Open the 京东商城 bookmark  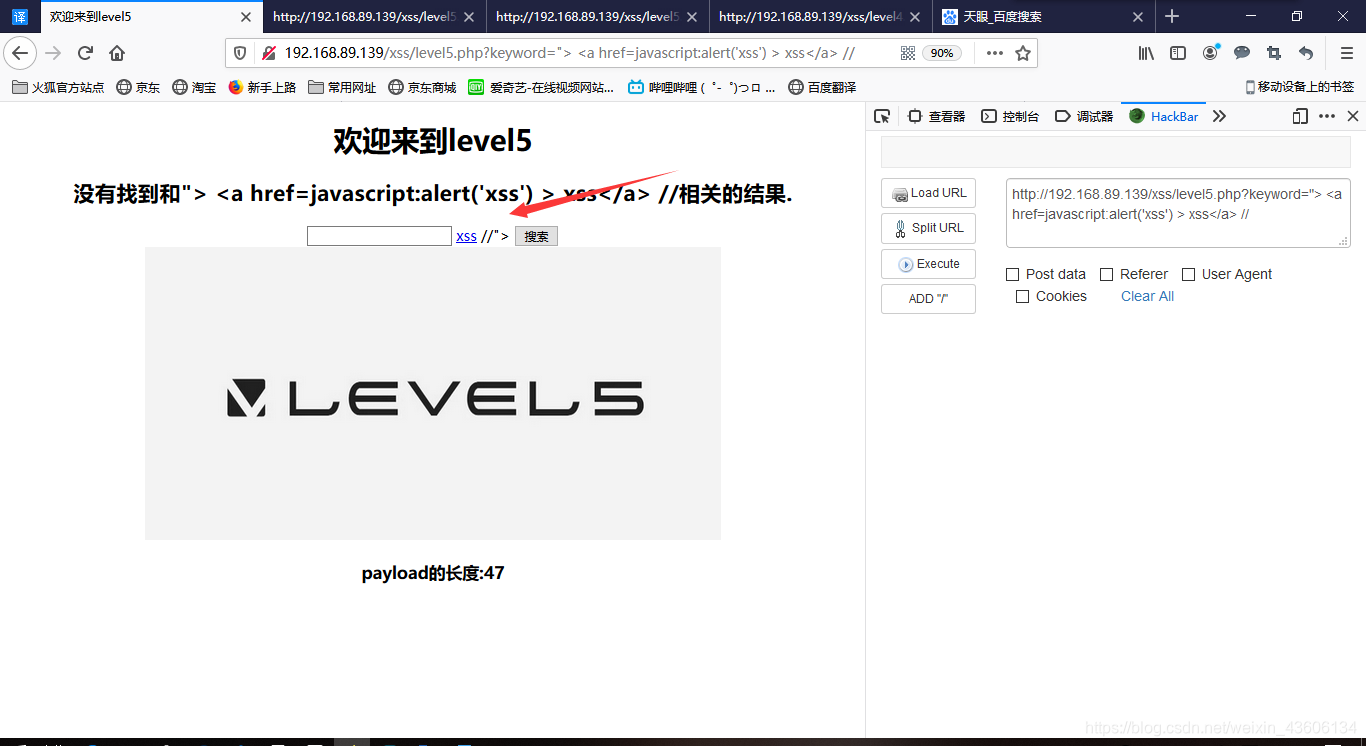click(422, 87)
